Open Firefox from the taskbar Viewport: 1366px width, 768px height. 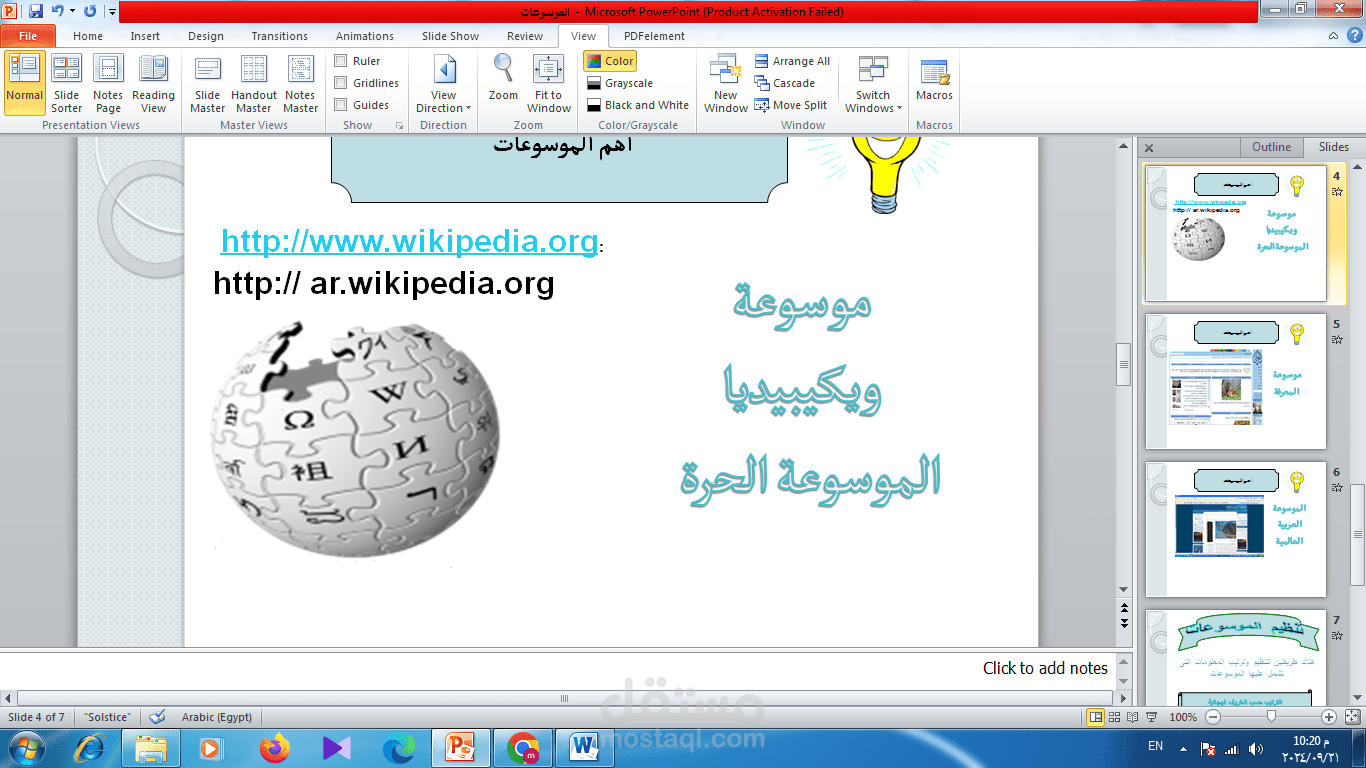pyautogui.click(x=274, y=747)
